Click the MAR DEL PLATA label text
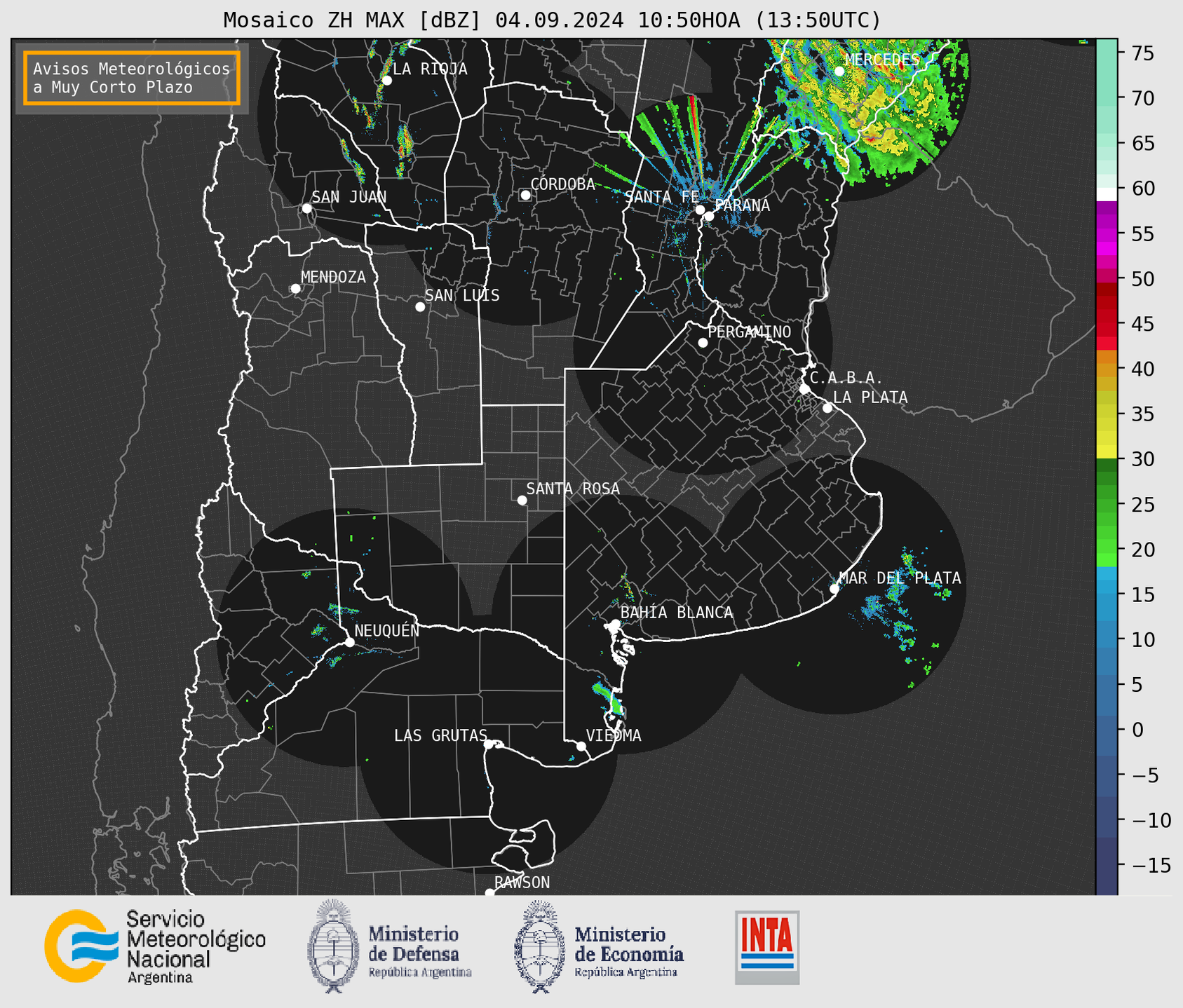 coord(900,578)
